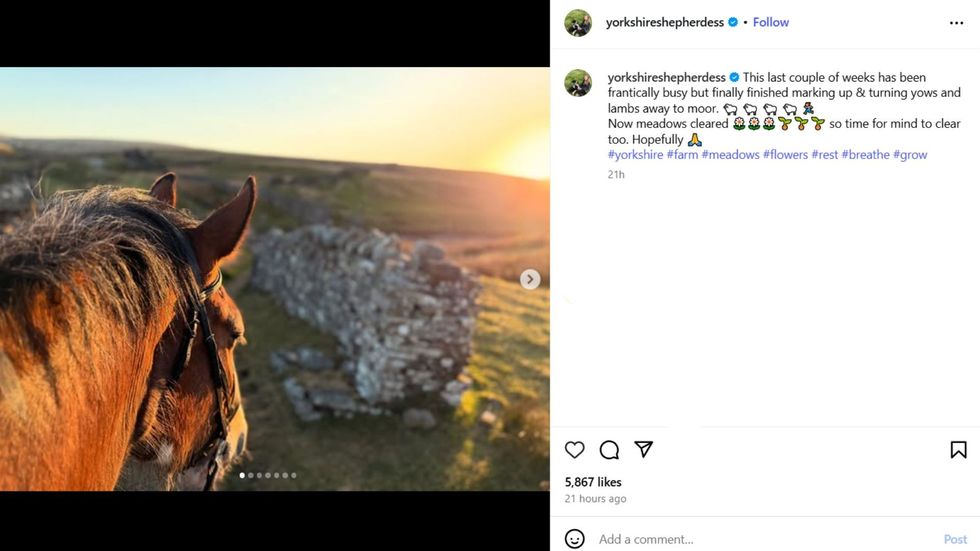Click the Post comment button
Image resolution: width=980 pixels, height=551 pixels.
955,539
